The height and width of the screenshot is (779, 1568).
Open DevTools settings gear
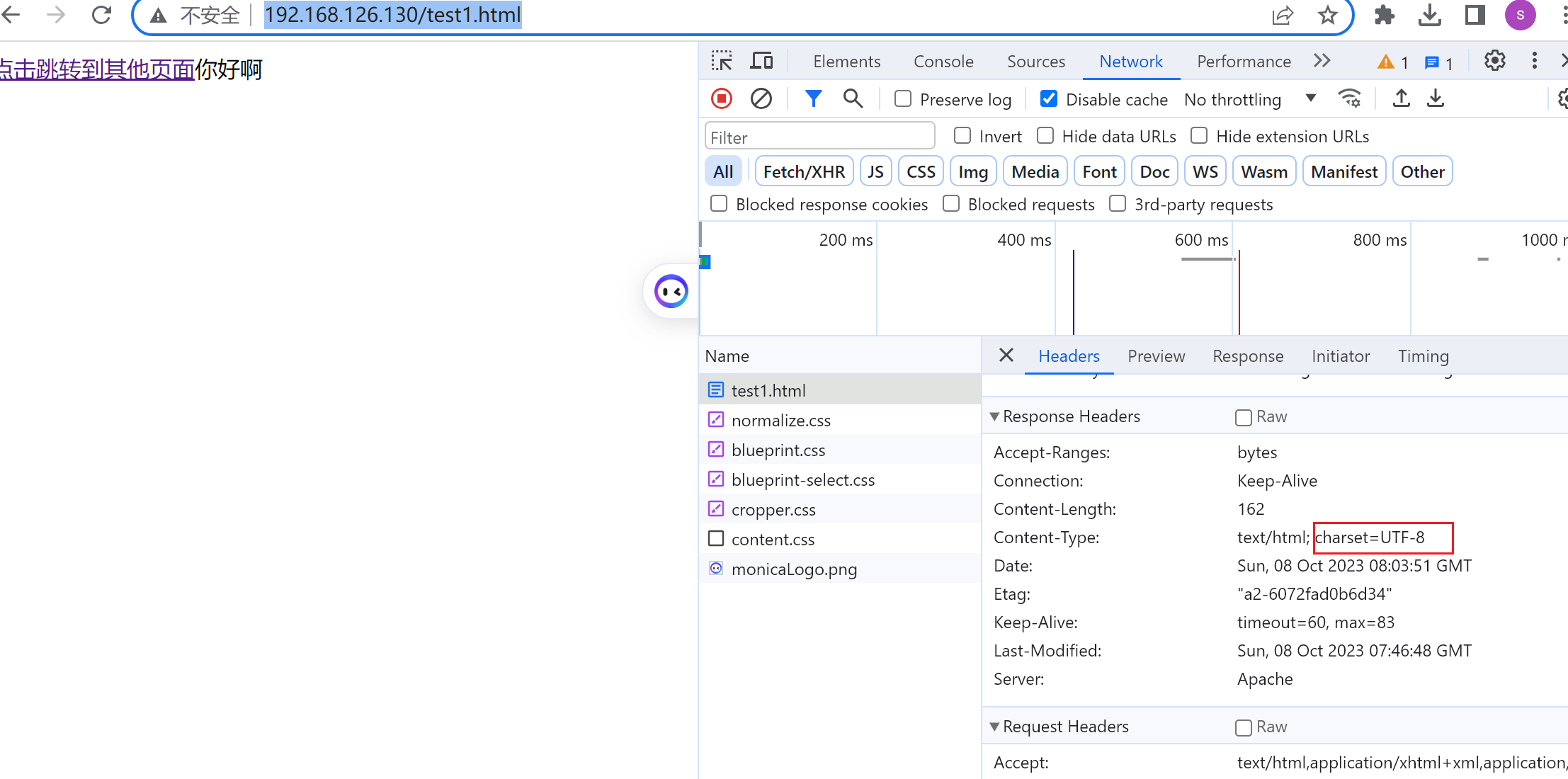pyautogui.click(x=1494, y=62)
